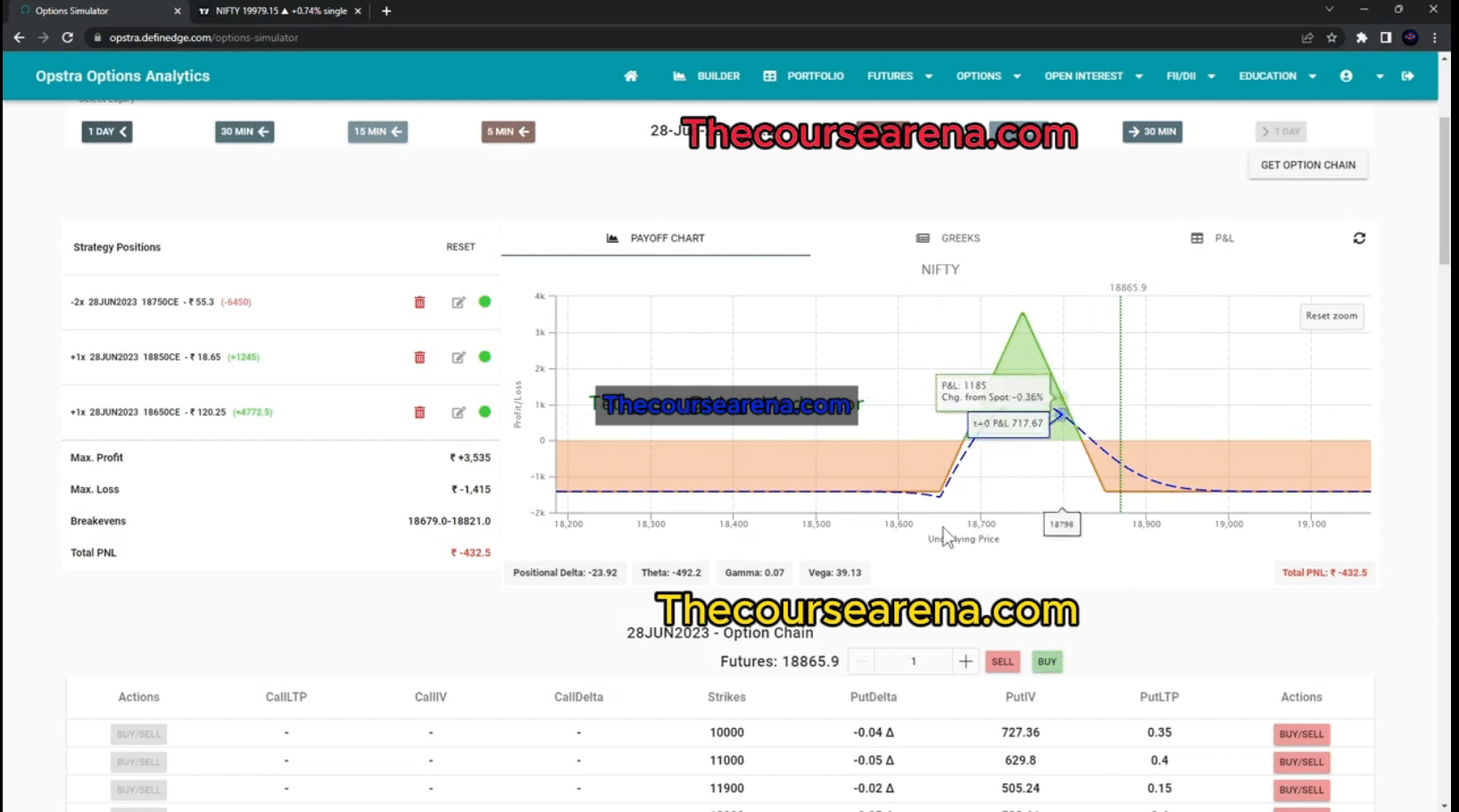Click put BUY/SELL for strike 10000
The height and width of the screenshot is (812, 1459).
pos(1301,734)
